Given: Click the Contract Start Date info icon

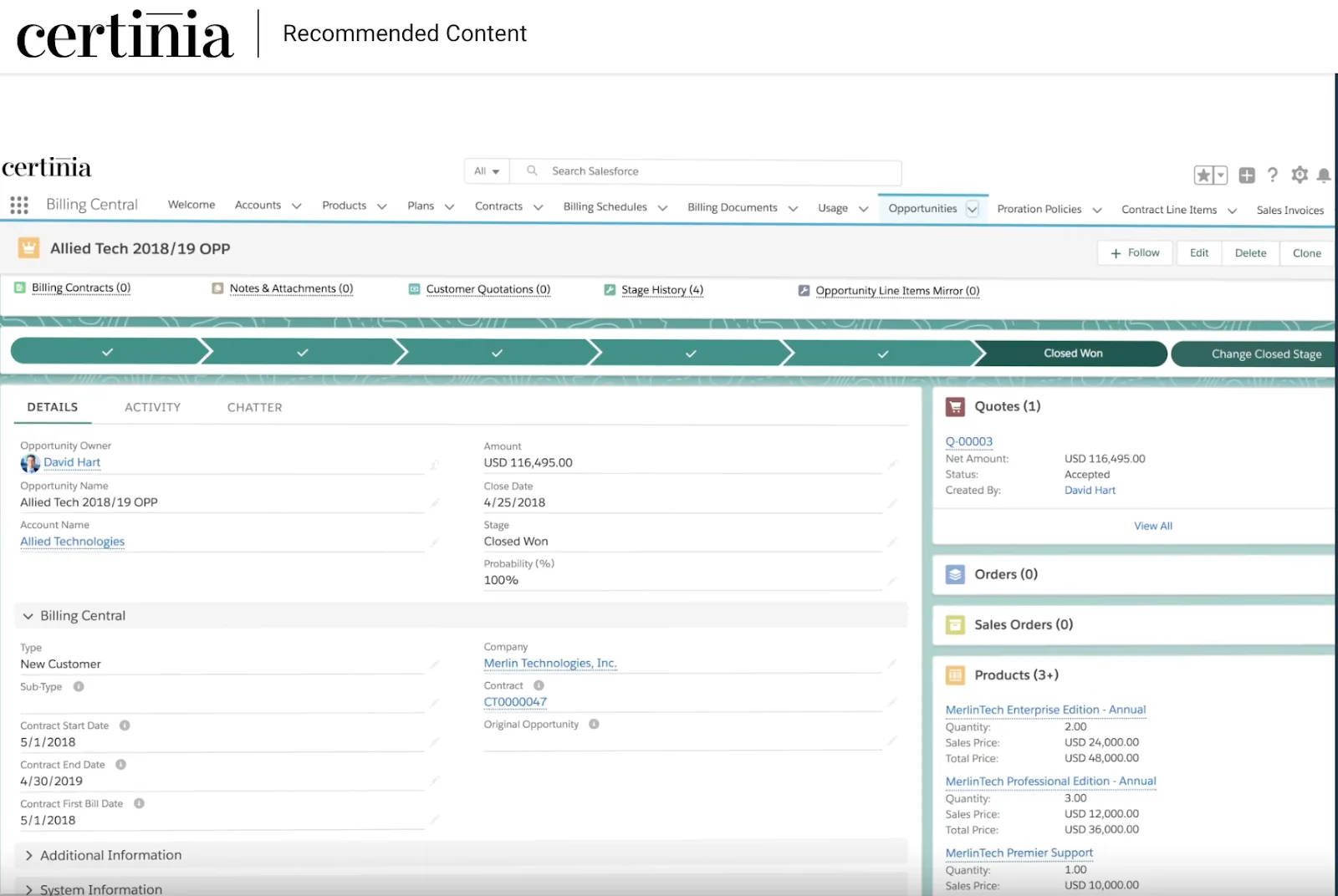Looking at the screenshot, I should [125, 725].
